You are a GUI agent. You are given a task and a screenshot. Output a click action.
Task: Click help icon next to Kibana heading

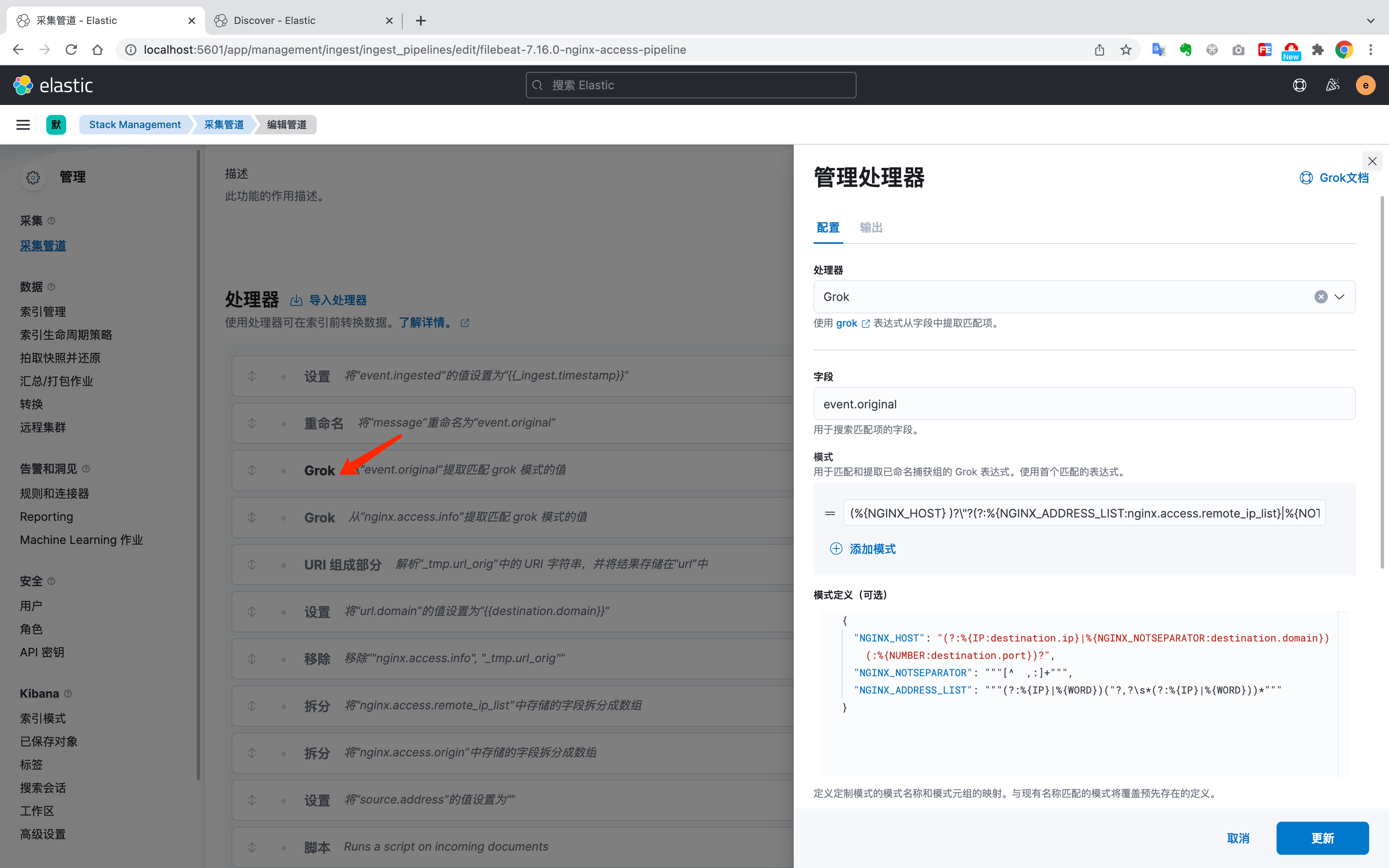click(68, 694)
